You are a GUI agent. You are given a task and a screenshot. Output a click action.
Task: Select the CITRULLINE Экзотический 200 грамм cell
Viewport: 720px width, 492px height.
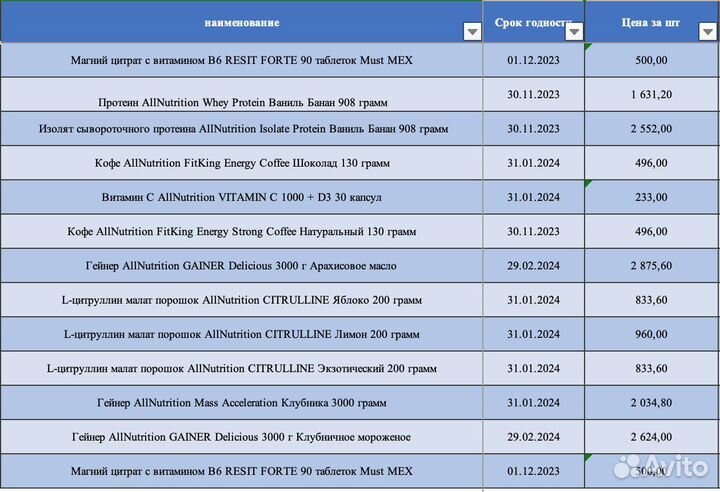[242, 368]
